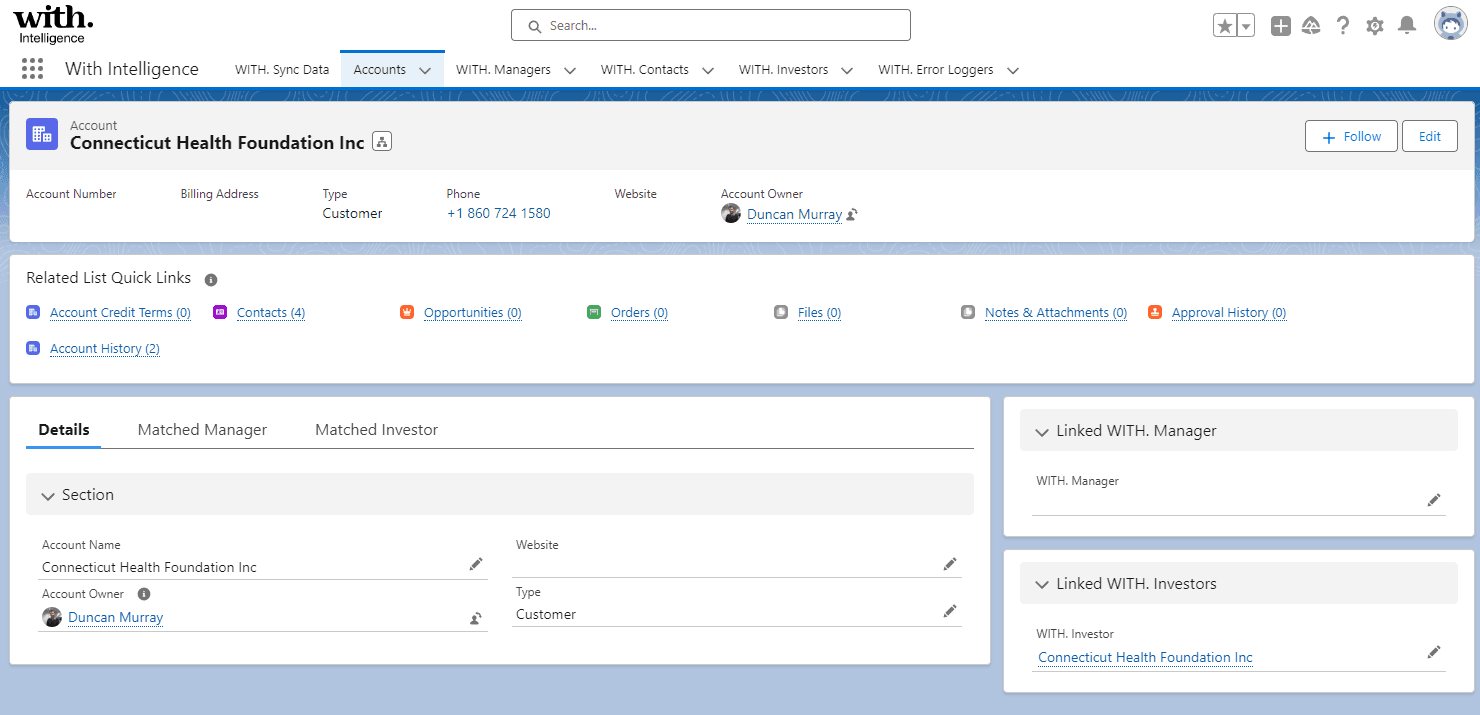Click the Account History icon
This screenshot has width=1480, height=715.
click(x=33, y=348)
